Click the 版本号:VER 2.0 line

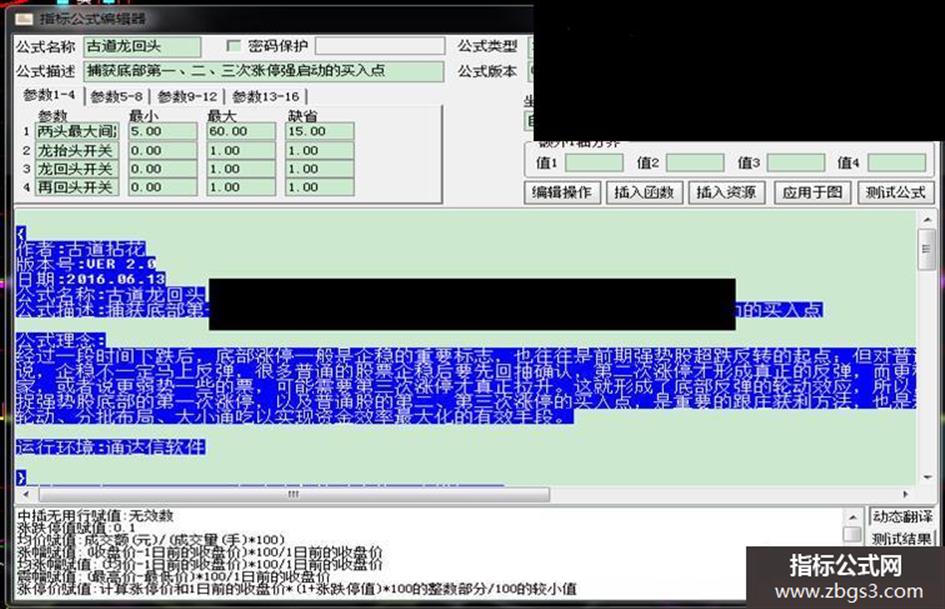click(86, 264)
